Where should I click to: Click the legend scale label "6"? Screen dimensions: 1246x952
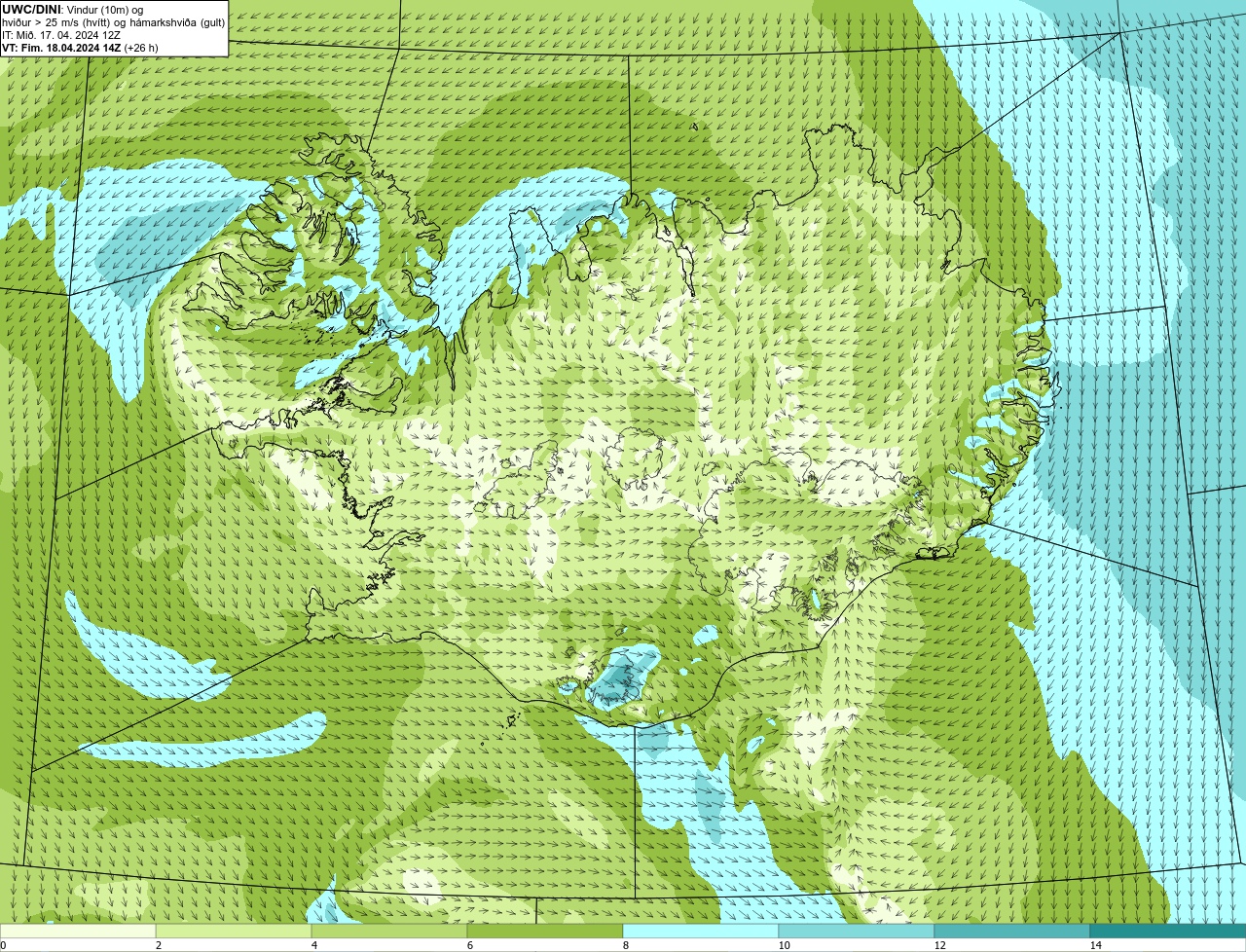tap(469, 945)
